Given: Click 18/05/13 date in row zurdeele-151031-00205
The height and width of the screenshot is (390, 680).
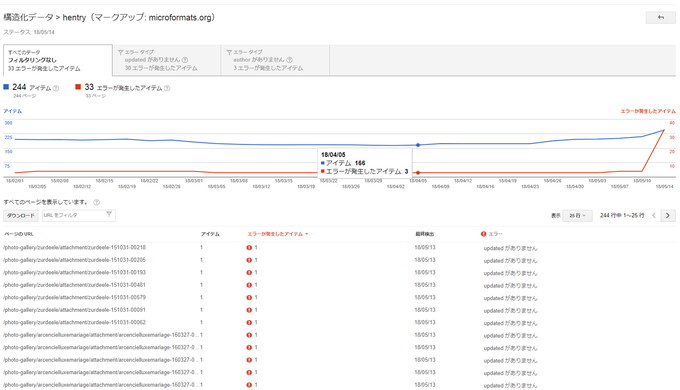Looking at the screenshot, I should coord(425,260).
